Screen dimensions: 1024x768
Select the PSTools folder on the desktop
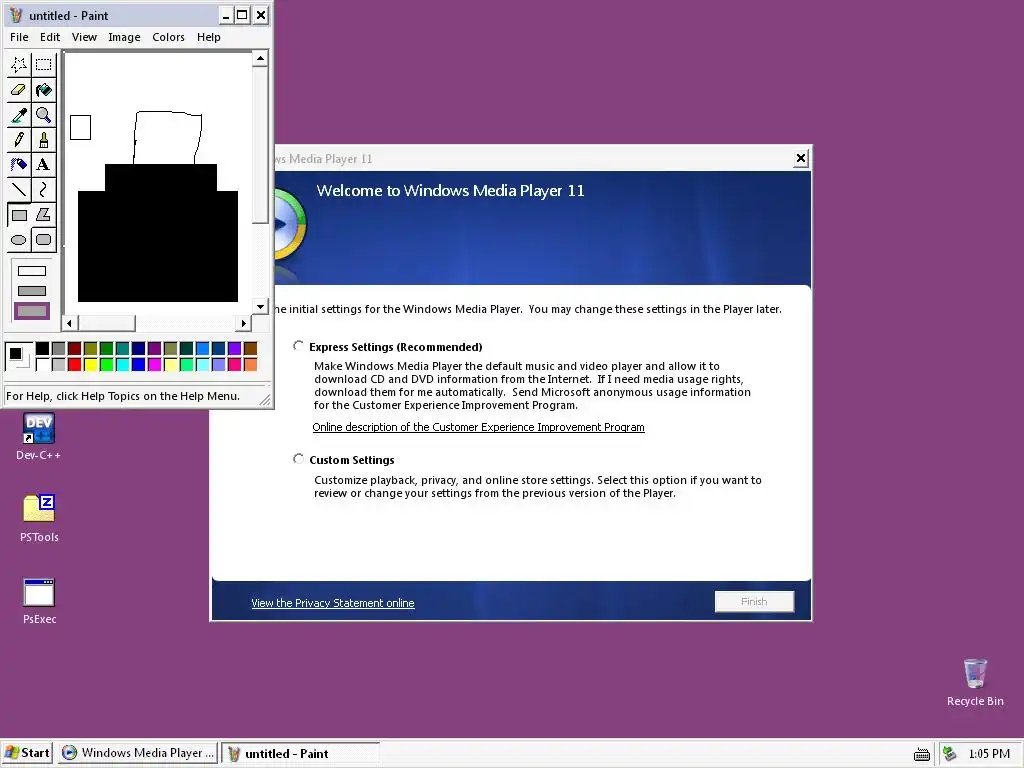[x=39, y=519]
